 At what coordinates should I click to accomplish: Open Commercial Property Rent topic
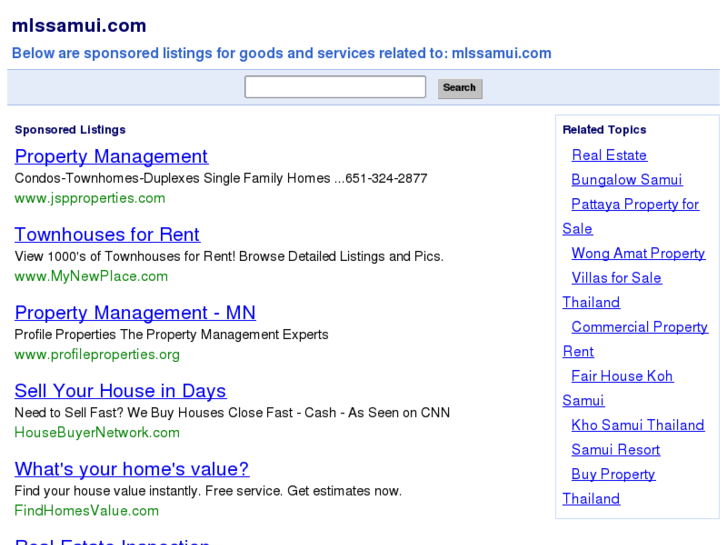(x=639, y=327)
